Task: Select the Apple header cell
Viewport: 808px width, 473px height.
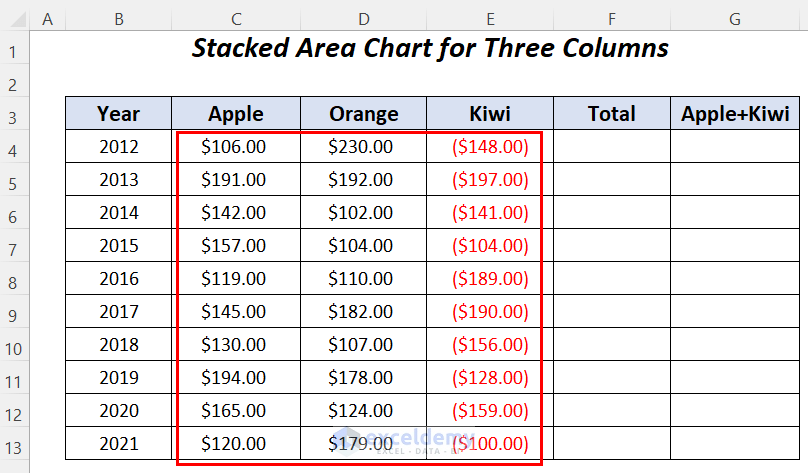Action: click(x=236, y=114)
